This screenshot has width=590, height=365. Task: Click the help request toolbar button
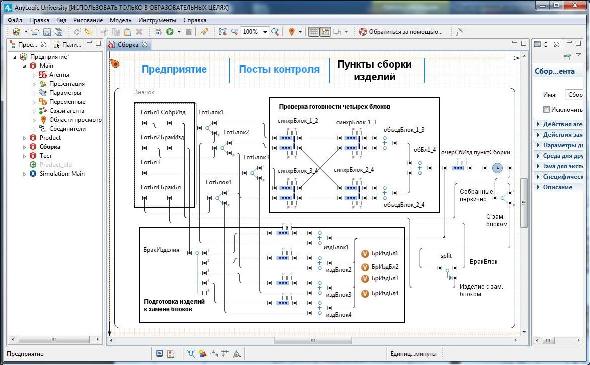point(400,32)
